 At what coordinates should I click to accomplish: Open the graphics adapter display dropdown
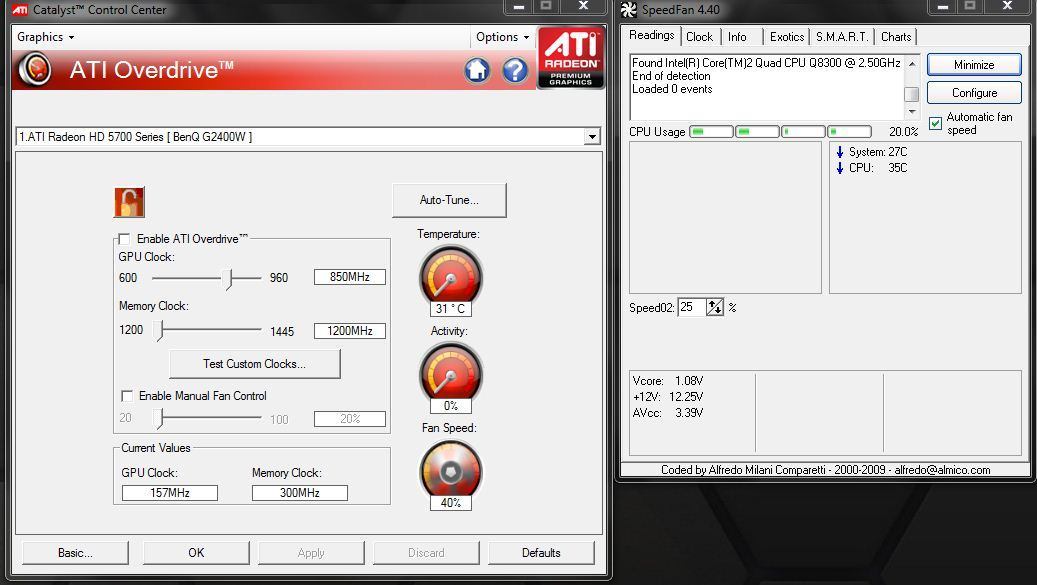592,137
